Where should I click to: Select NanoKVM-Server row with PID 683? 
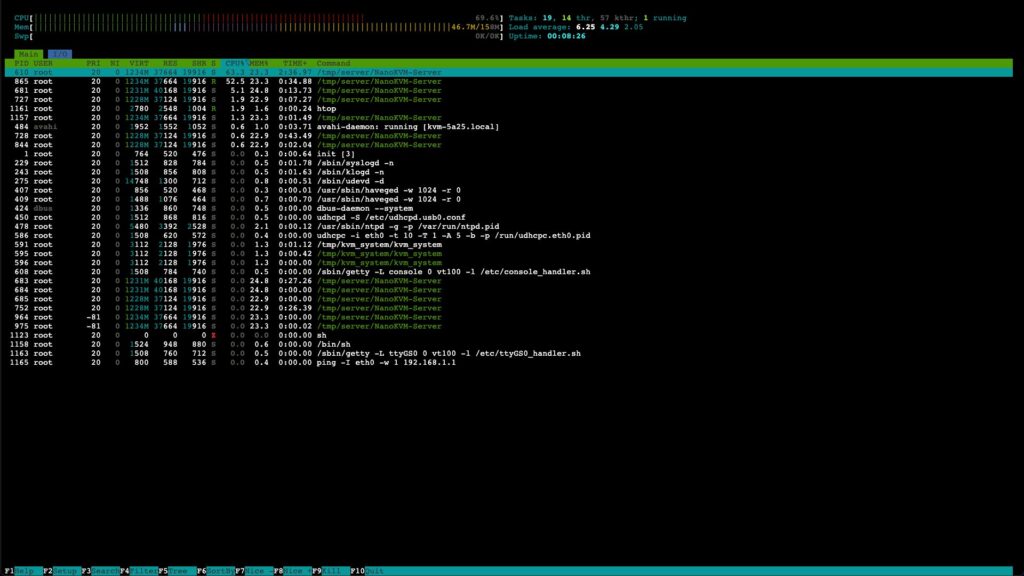tap(509, 281)
